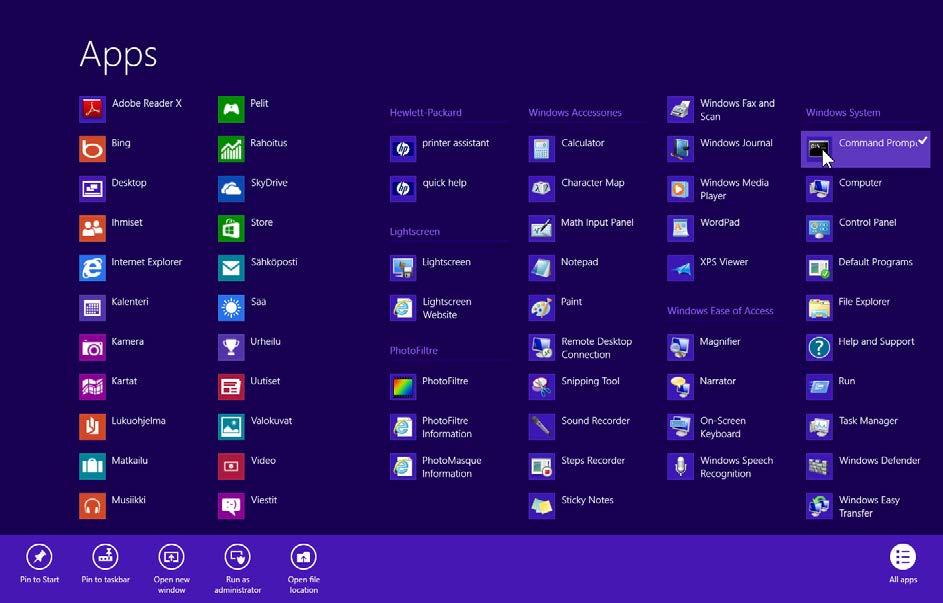This screenshot has height=603, width=943.
Task: Open Adobe Reader X app icon
Action: [92, 109]
